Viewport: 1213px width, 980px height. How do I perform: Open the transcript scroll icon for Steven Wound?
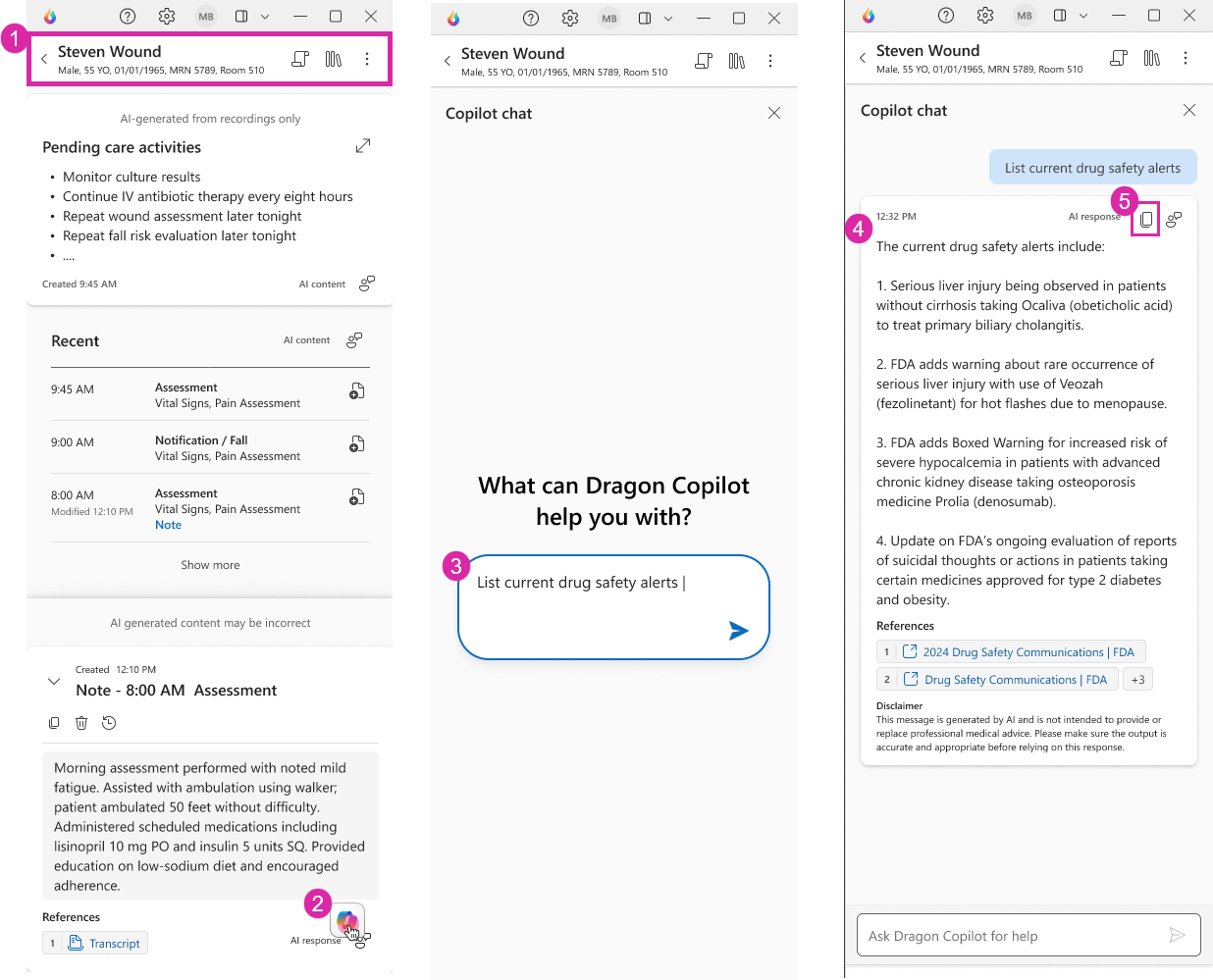click(299, 59)
